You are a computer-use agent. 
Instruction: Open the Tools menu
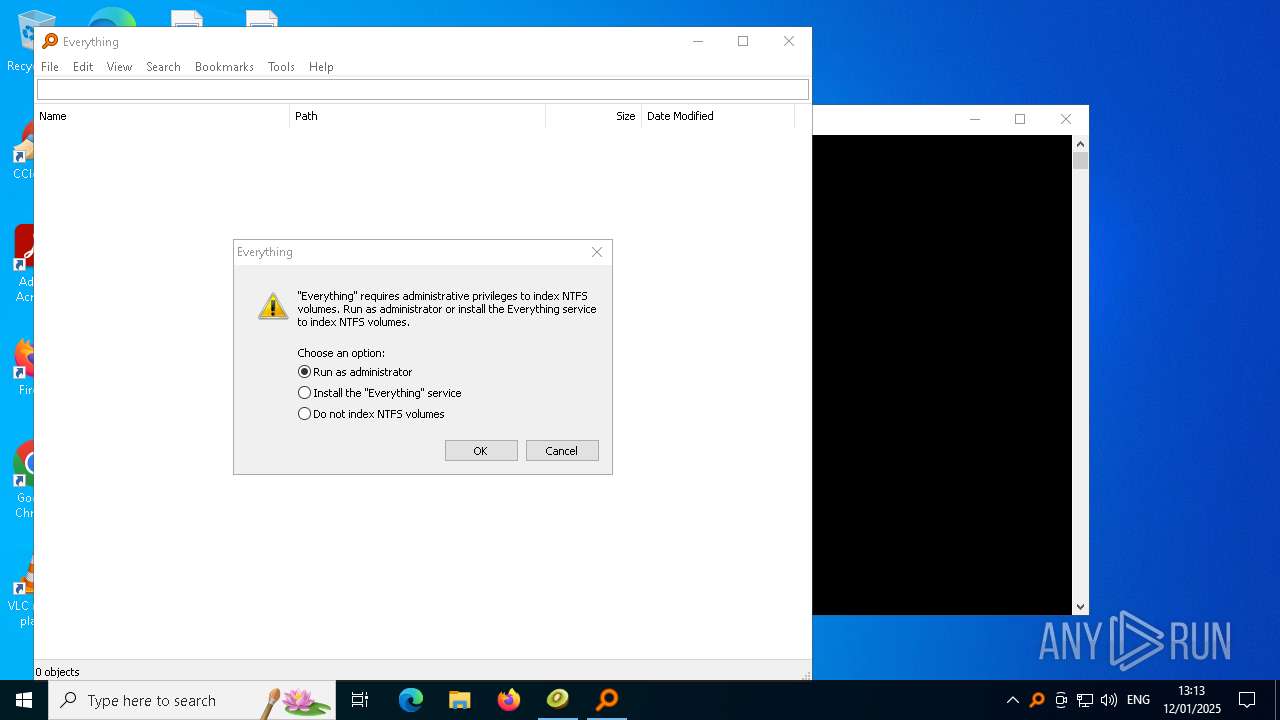tap(281, 67)
